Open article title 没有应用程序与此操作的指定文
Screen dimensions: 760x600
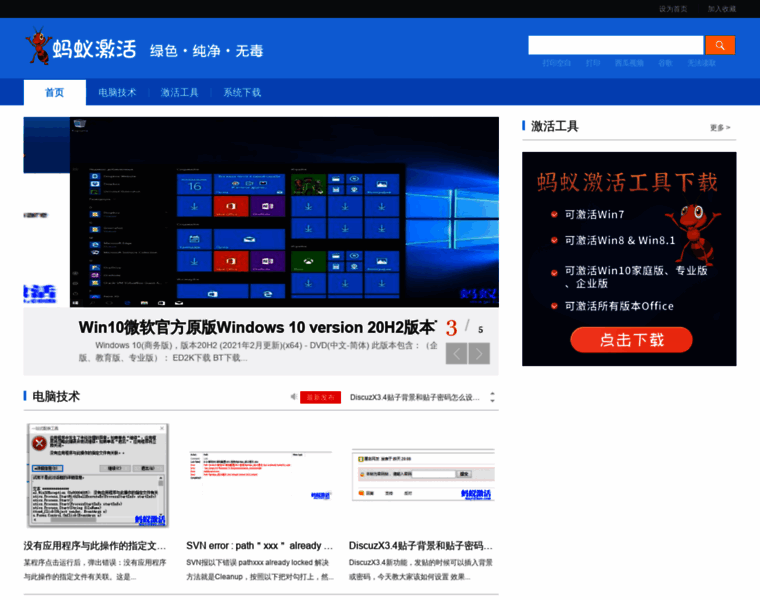(x=95, y=546)
